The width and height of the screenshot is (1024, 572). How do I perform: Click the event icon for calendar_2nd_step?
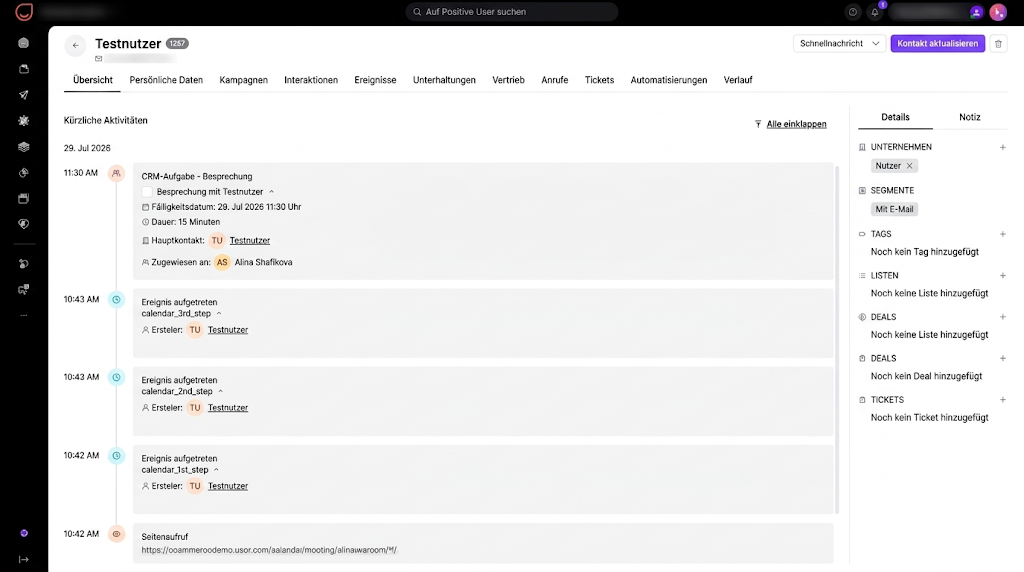click(116, 377)
